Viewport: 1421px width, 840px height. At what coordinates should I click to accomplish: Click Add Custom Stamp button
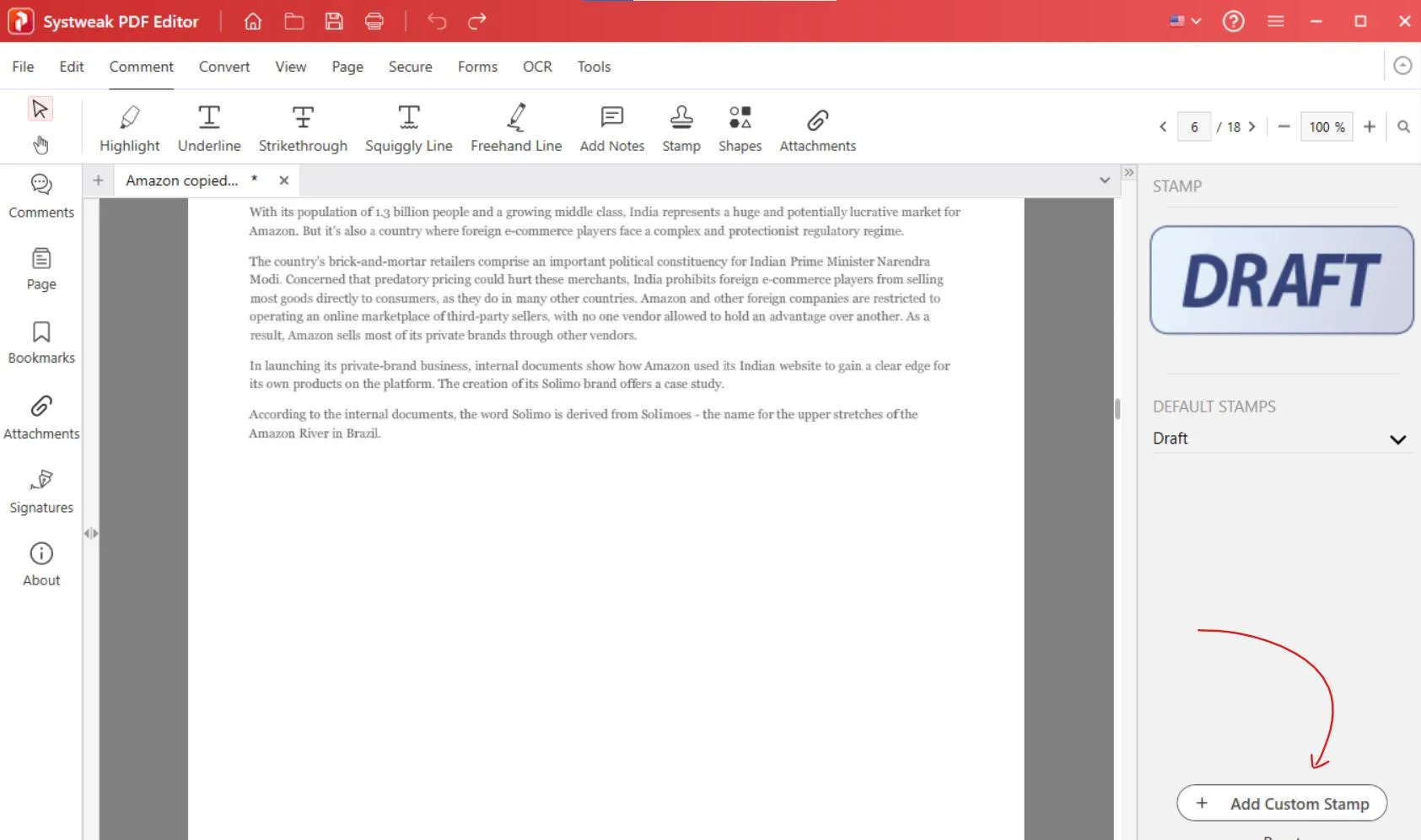point(1282,804)
